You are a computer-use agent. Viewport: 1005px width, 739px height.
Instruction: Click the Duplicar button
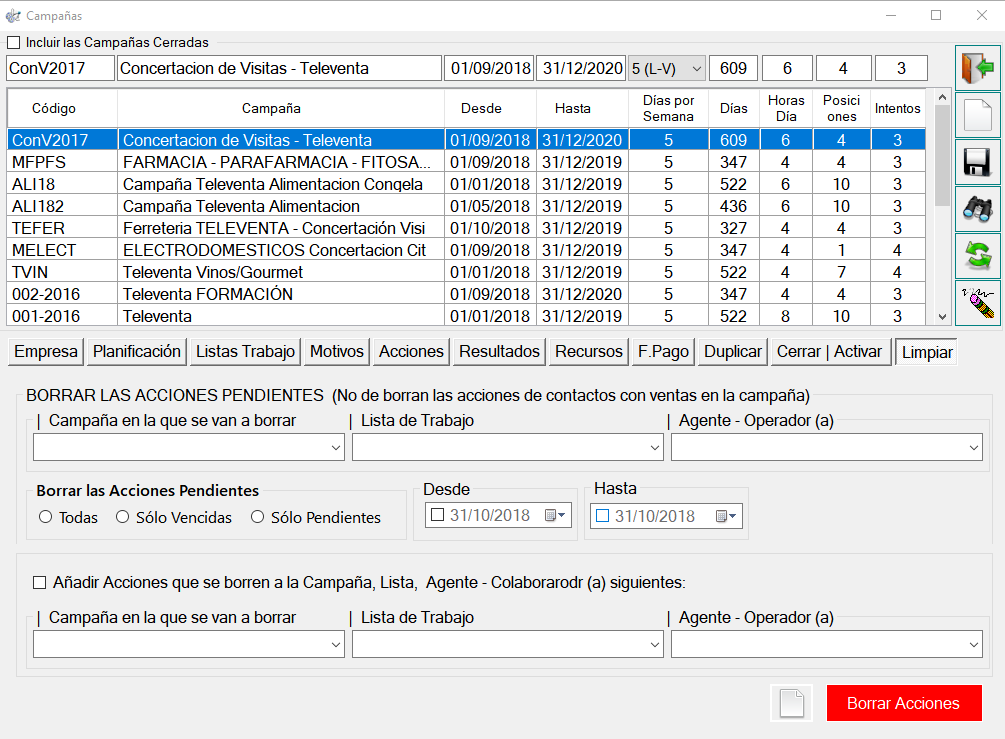tap(733, 352)
